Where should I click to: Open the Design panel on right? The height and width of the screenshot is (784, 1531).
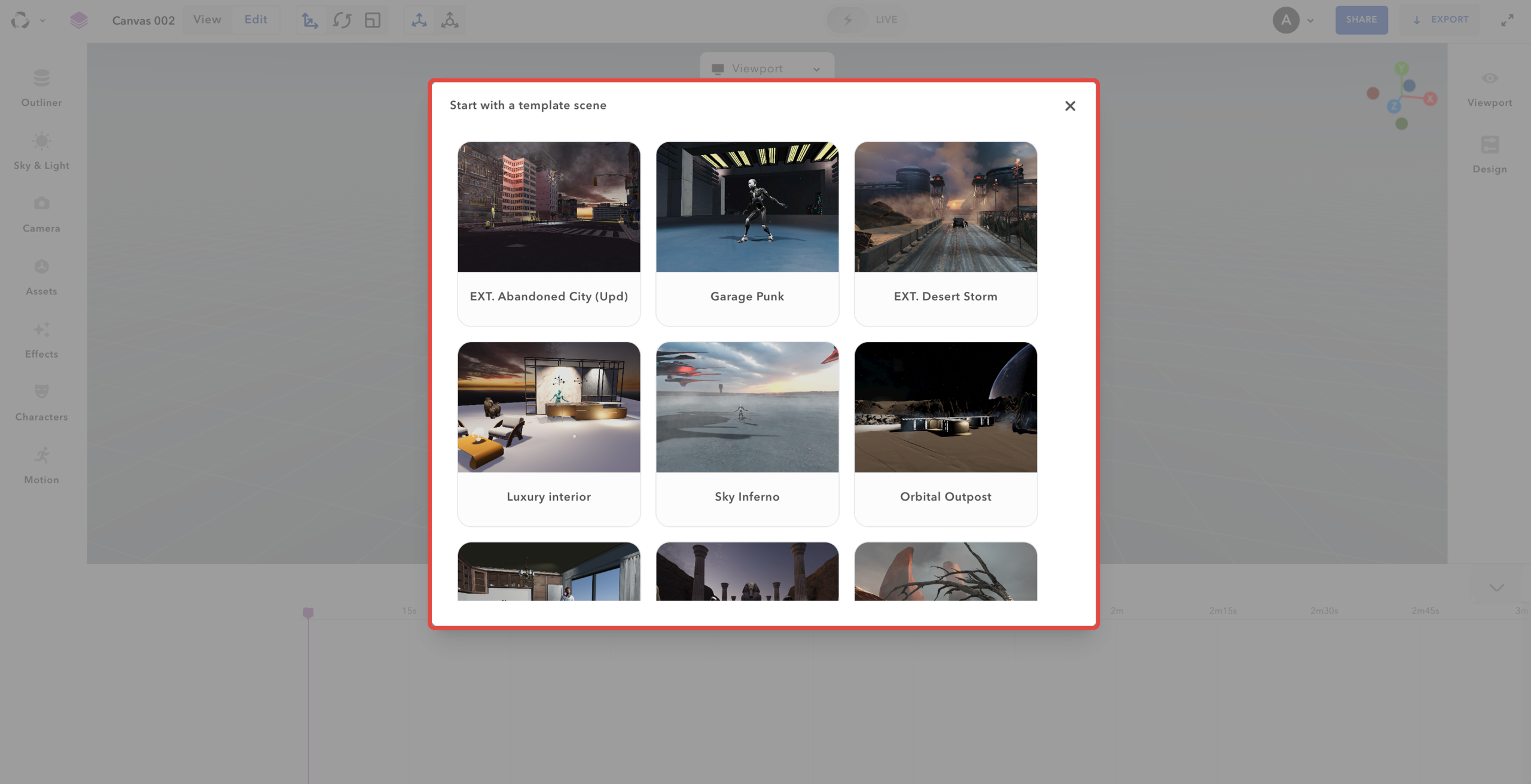pyautogui.click(x=1489, y=145)
